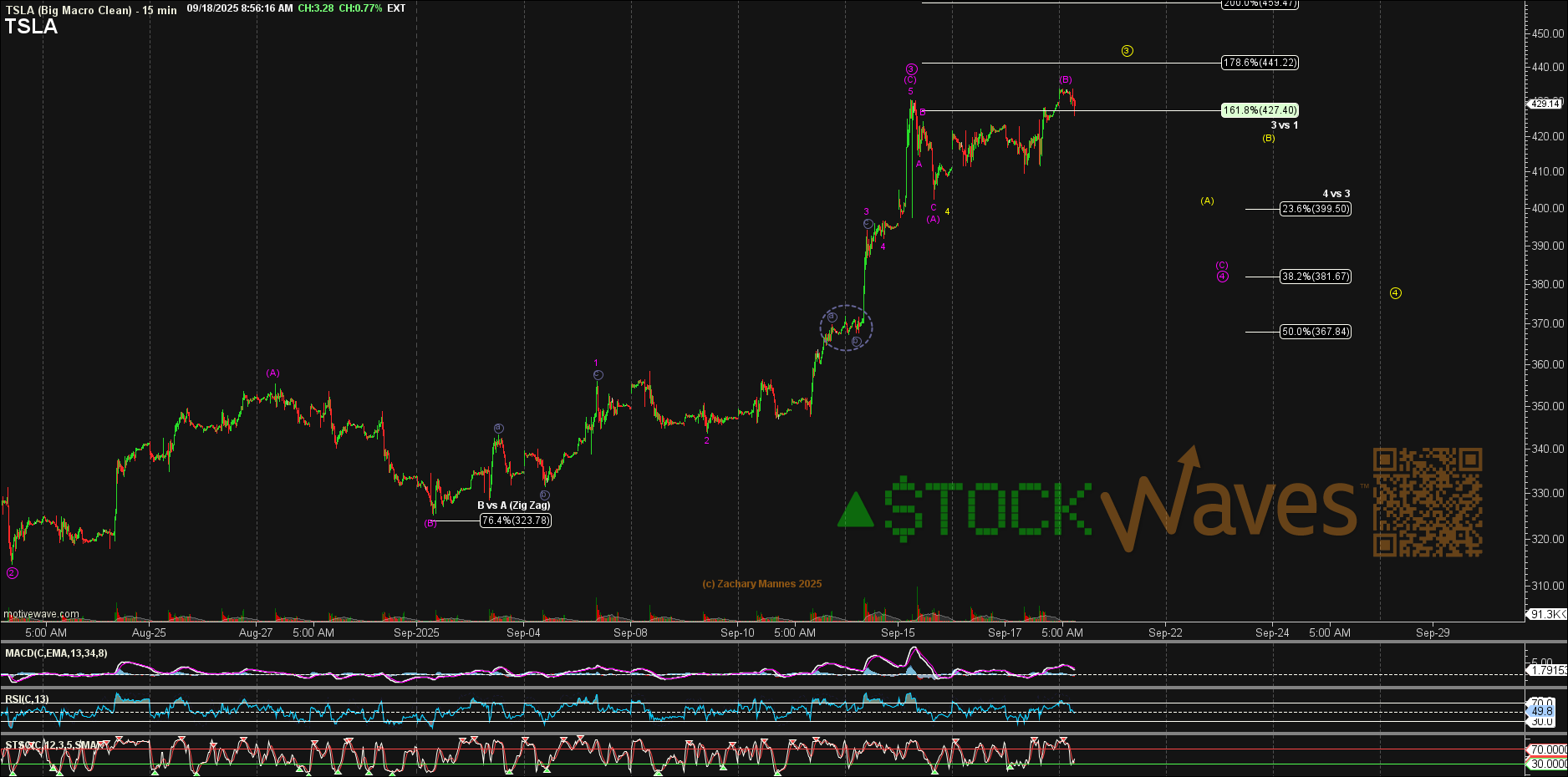Select the 50.0%(367.84) retracement label
This screenshot has width=1568, height=777.
[1315, 332]
